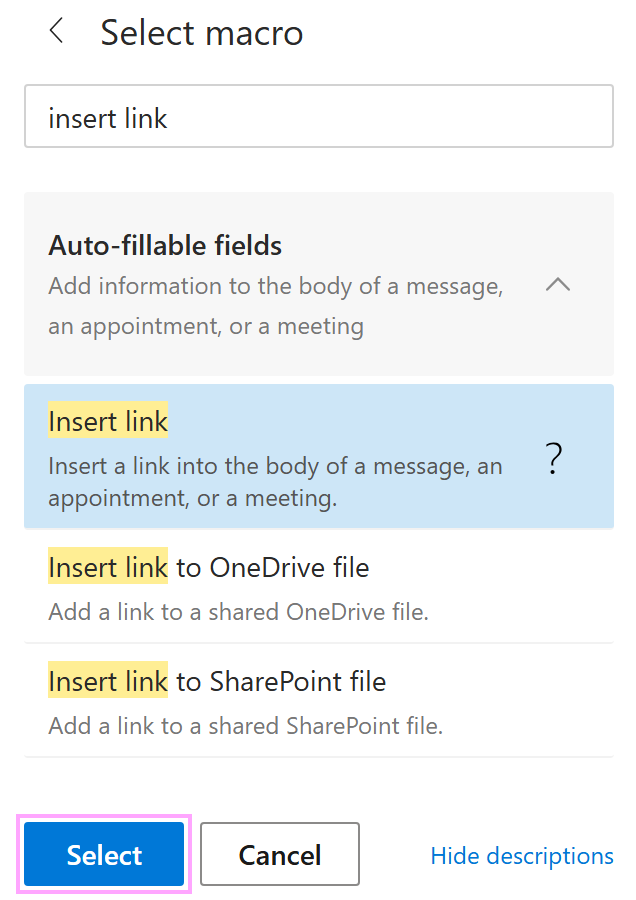
Task: Open help for Insert link macro
Action: [x=553, y=456]
